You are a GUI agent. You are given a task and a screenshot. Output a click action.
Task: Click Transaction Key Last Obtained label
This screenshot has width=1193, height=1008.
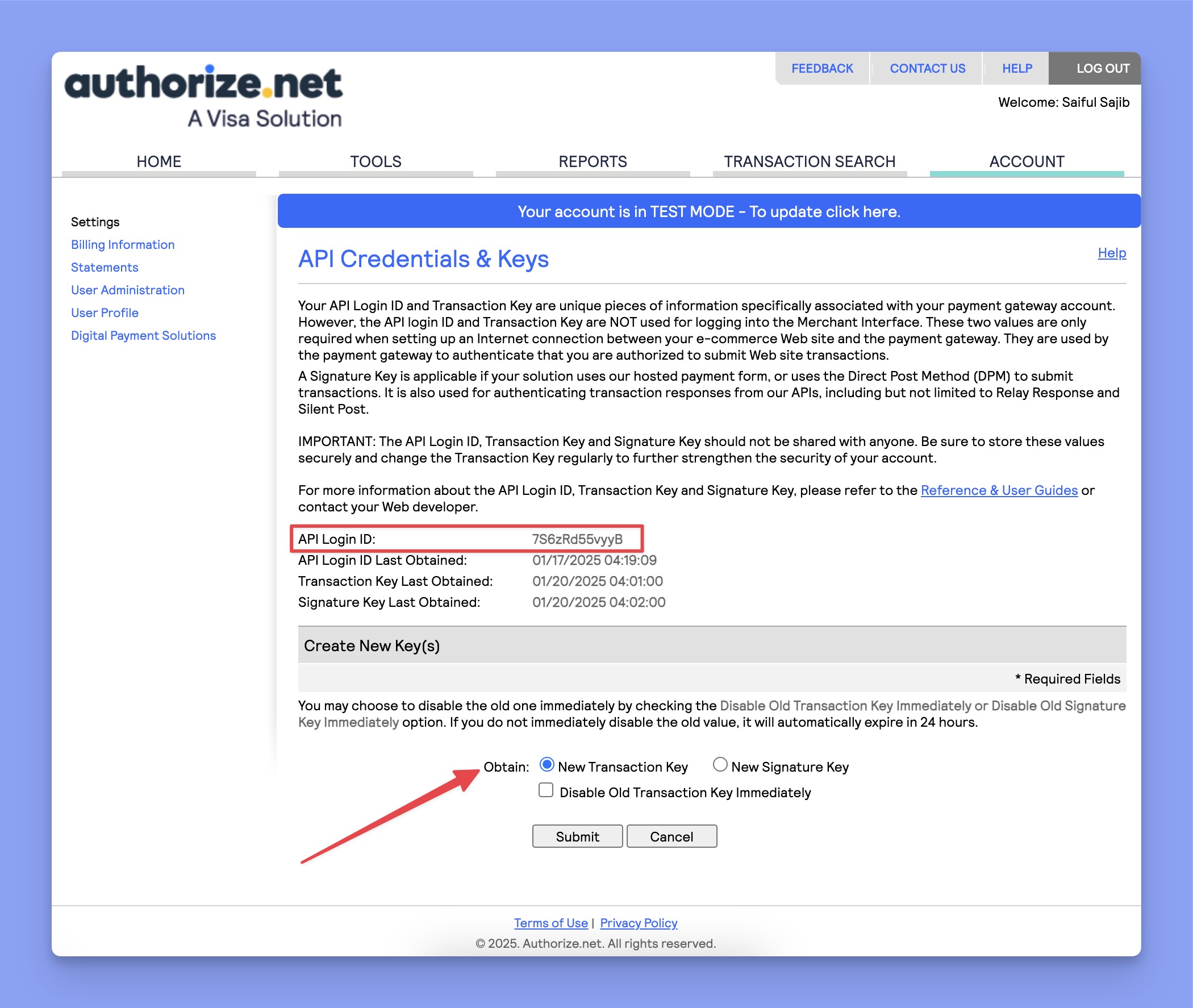(x=395, y=582)
